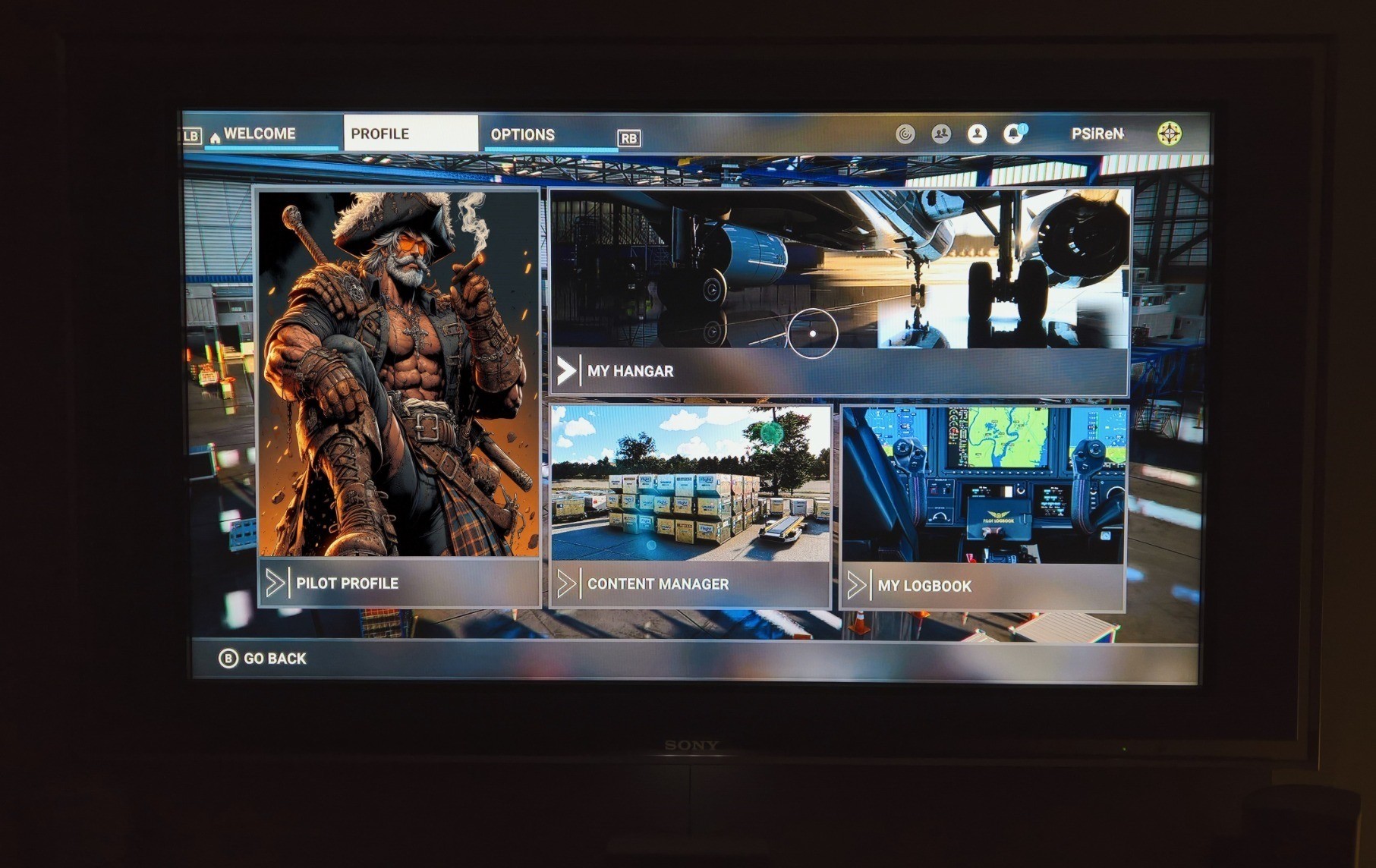Click the LB bumper icon
The image size is (1376, 868).
[x=190, y=136]
